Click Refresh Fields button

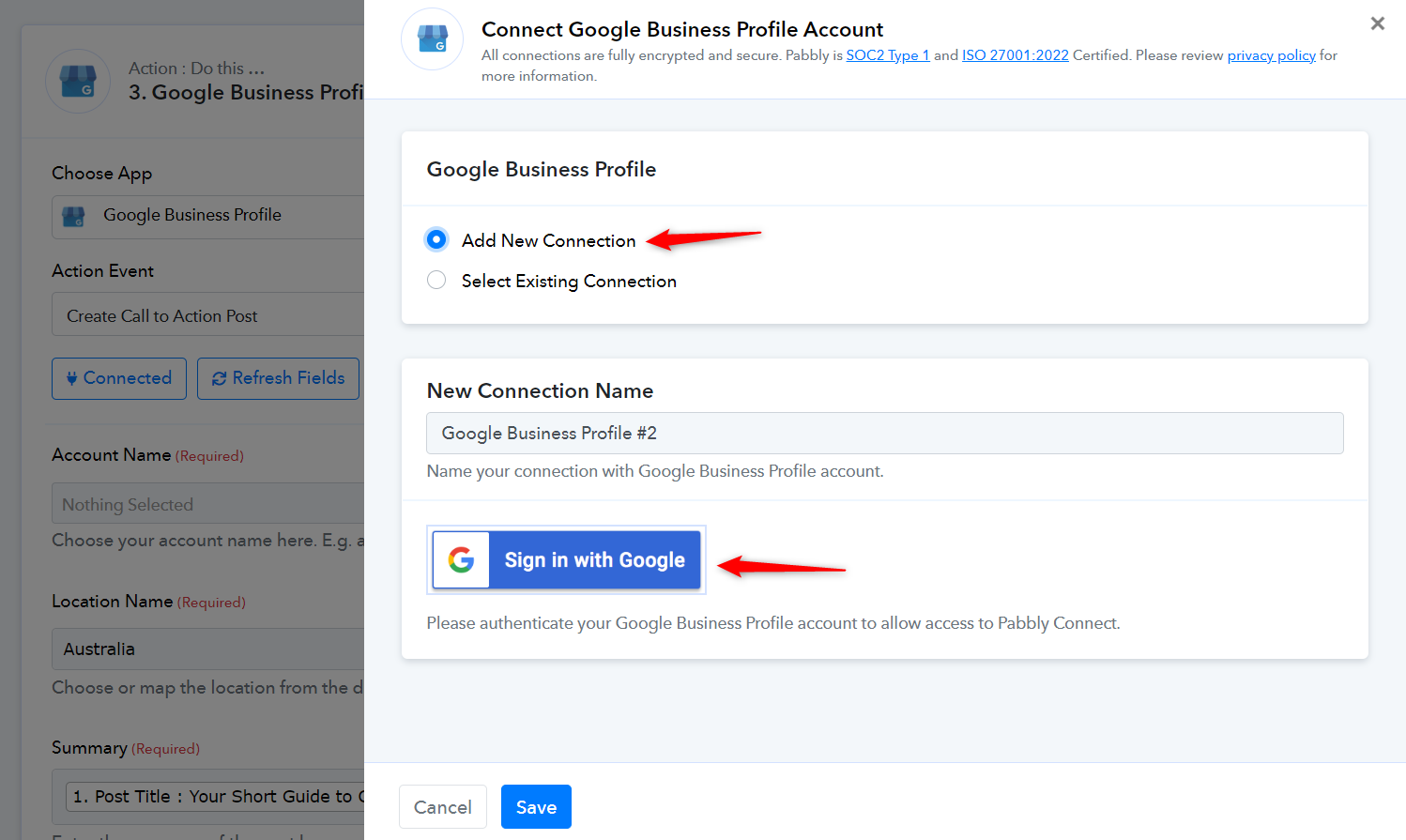(279, 378)
